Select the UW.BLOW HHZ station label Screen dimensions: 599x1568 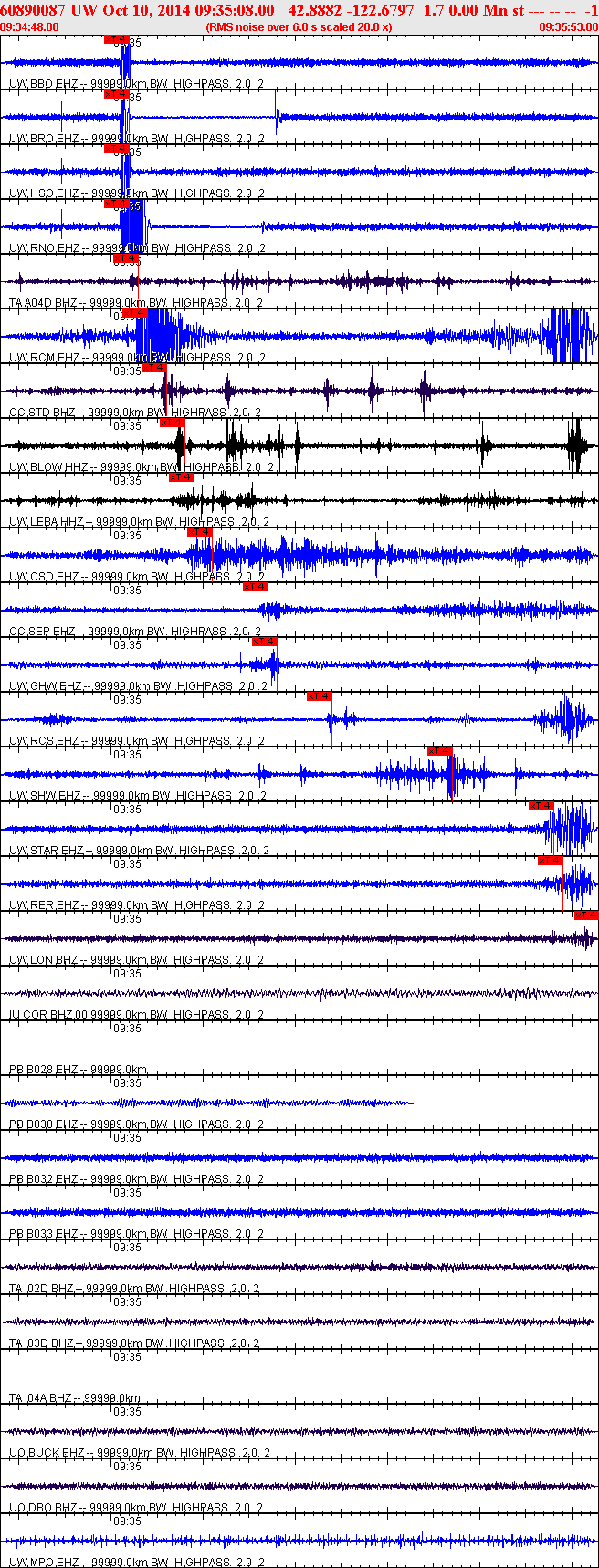[x=141, y=467]
